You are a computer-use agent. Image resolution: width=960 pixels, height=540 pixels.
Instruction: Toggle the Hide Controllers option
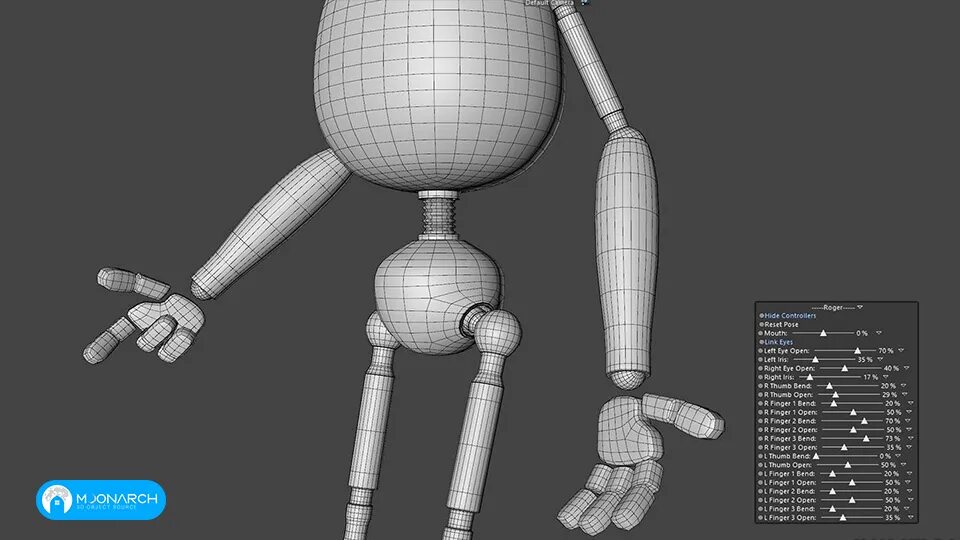pyautogui.click(x=790, y=316)
